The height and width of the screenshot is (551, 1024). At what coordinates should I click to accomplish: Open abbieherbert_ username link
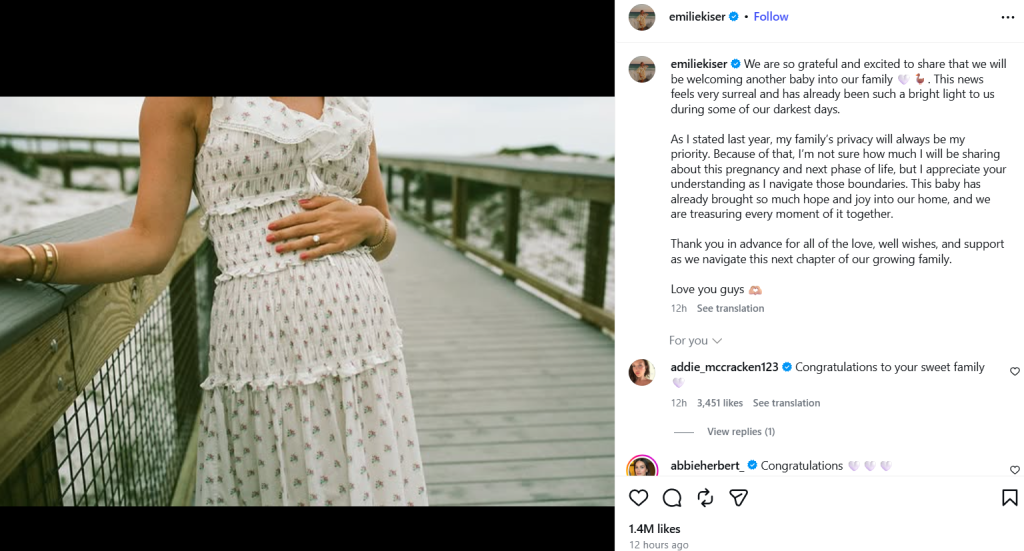(707, 465)
